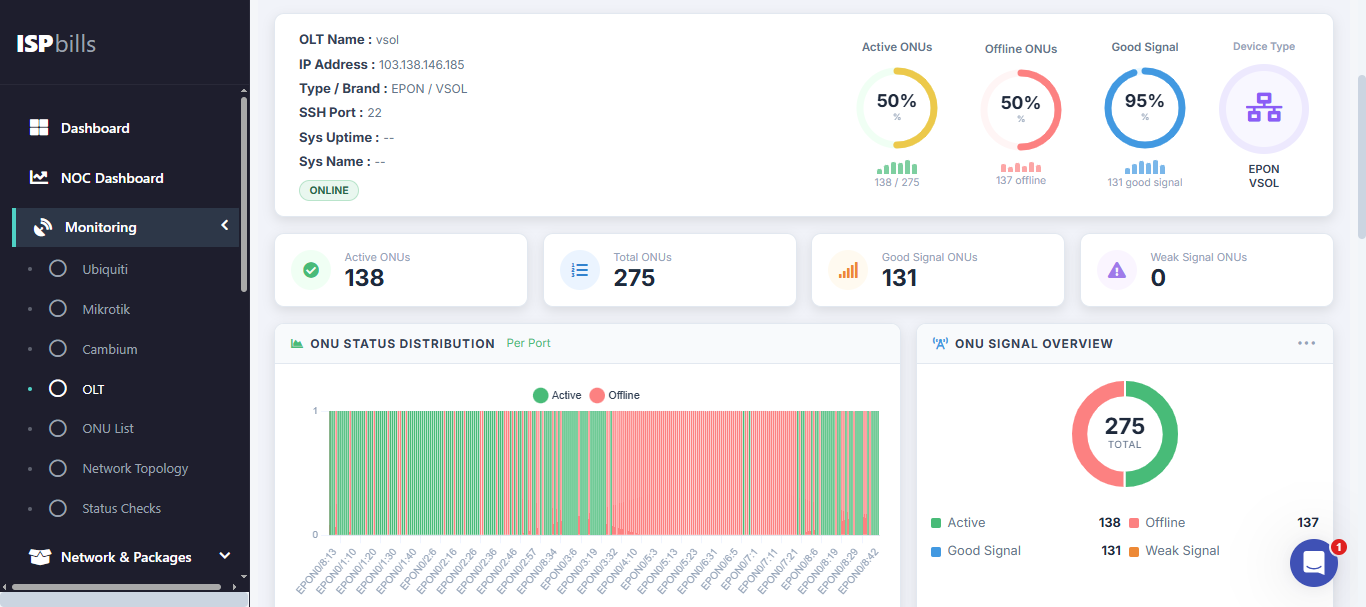Click the antenna icon on ONU Signal Overview header

click(x=938, y=343)
